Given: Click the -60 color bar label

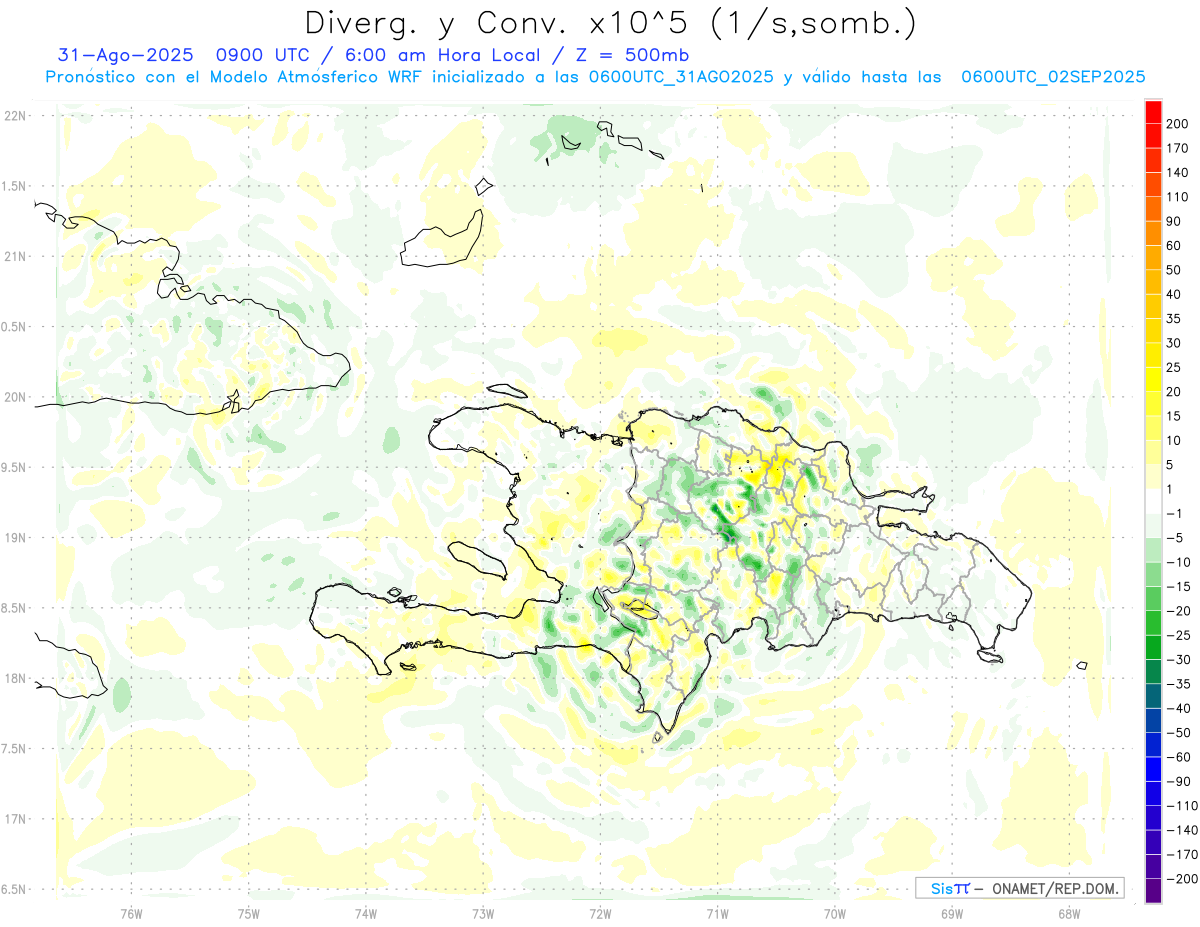Looking at the screenshot, I should 1178,757.
